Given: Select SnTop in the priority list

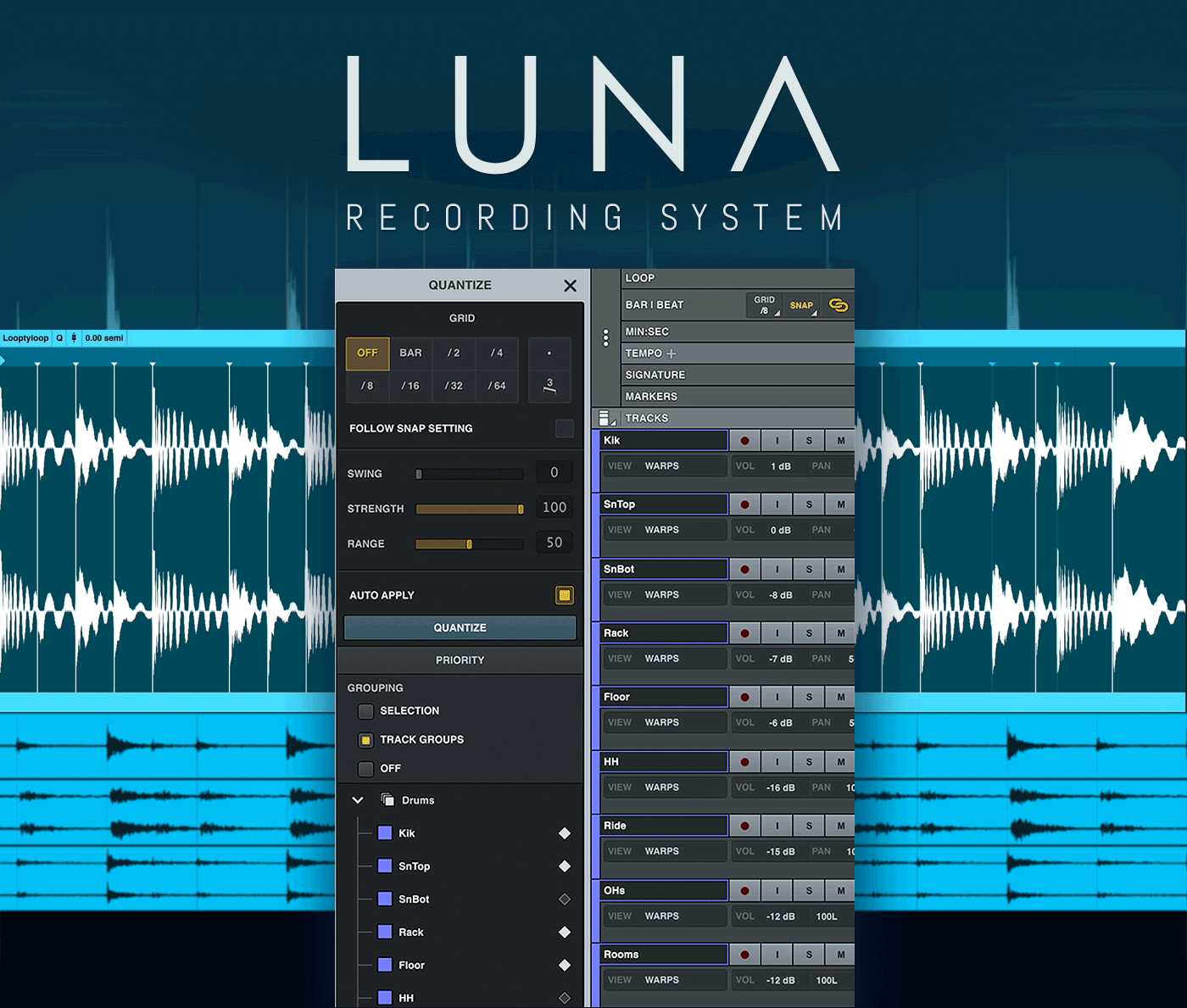Looking at the screenshot, I should pos(414,866).
